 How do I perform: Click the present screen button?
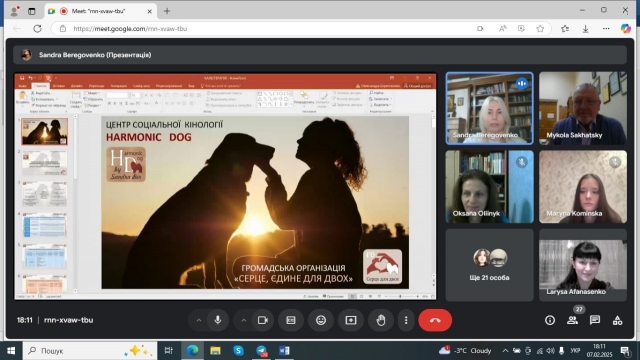[351, 320]
